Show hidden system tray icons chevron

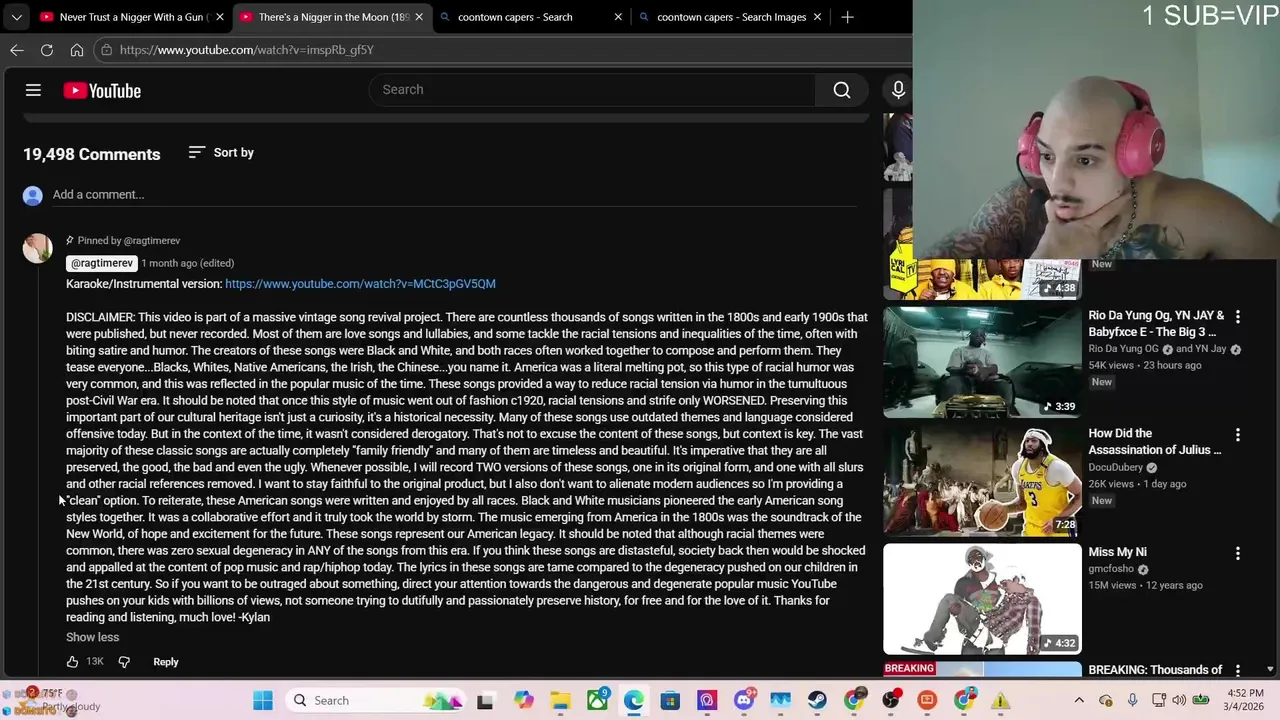pyautogui.click(x=1079, y=700)
